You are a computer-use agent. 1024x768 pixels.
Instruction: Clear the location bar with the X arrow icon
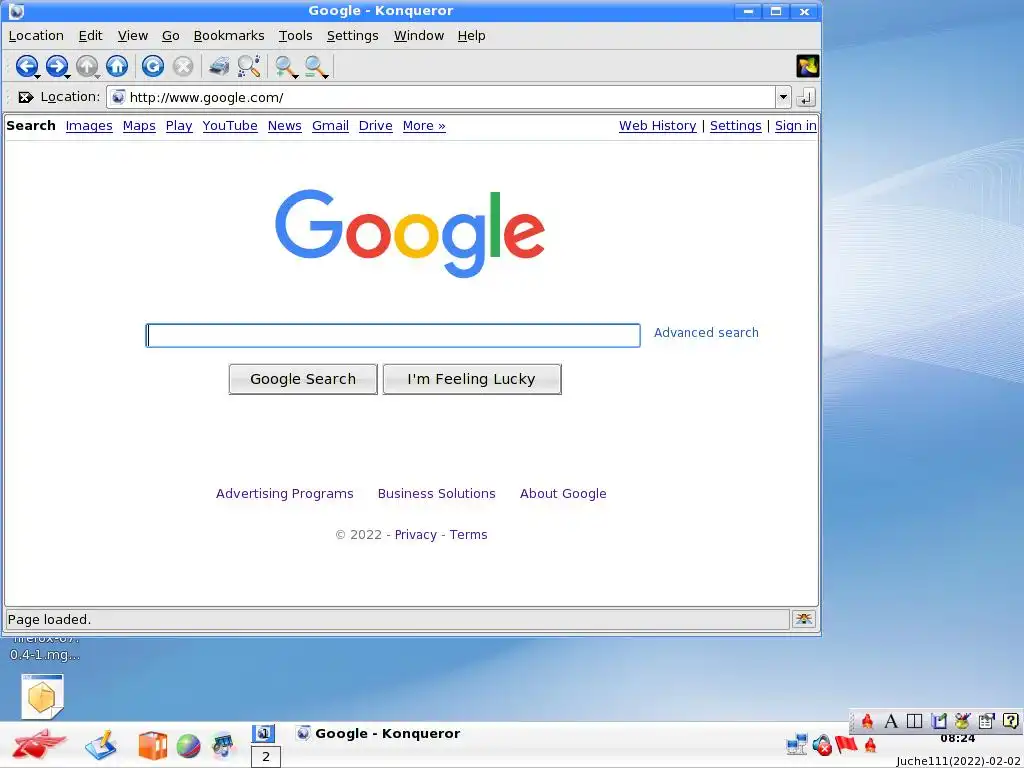pyautogui.click(x=25, y=97)
